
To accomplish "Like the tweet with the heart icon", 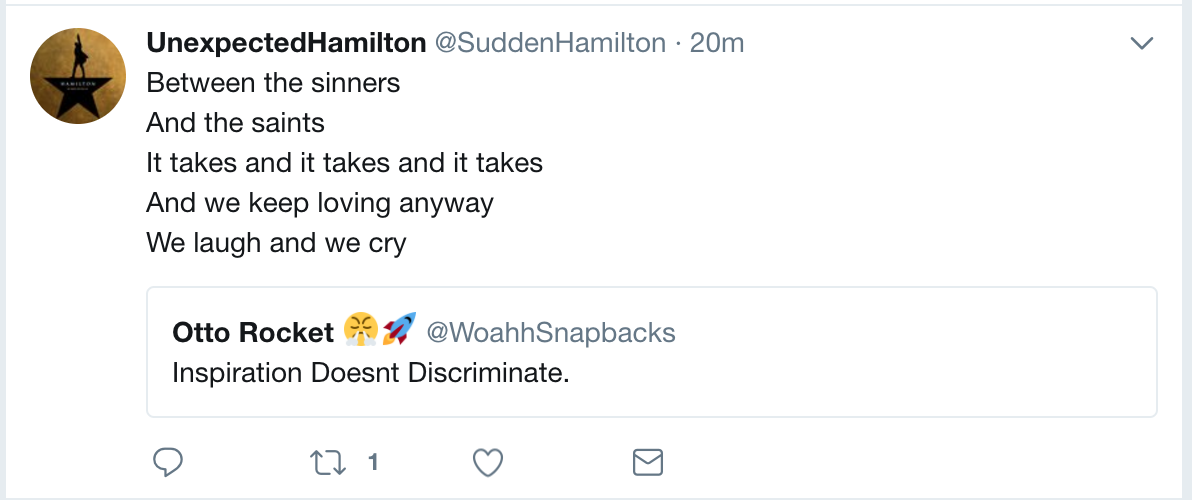I will [x=487, y=462].
